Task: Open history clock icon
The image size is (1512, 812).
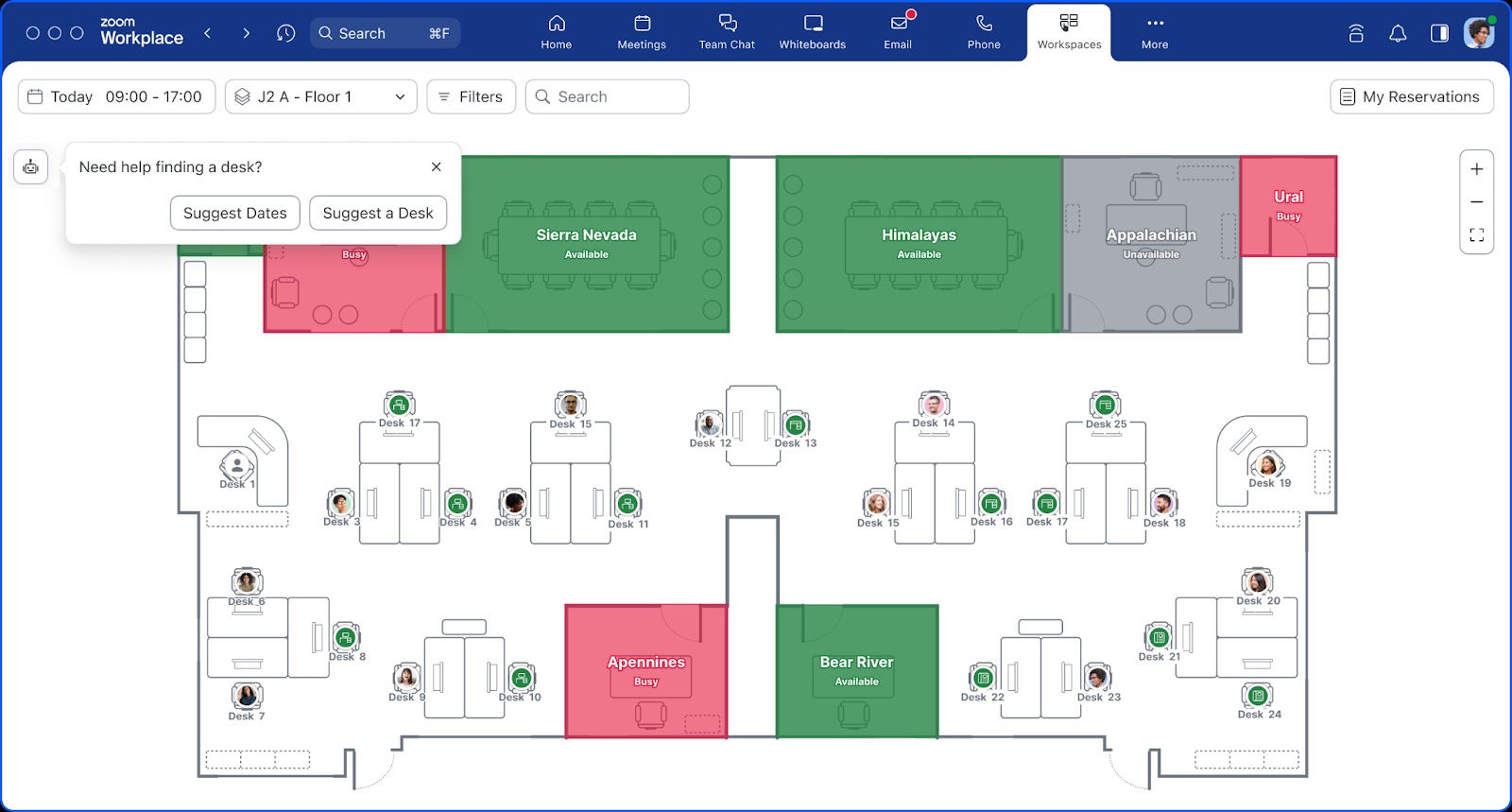Action: click(285, 33)
